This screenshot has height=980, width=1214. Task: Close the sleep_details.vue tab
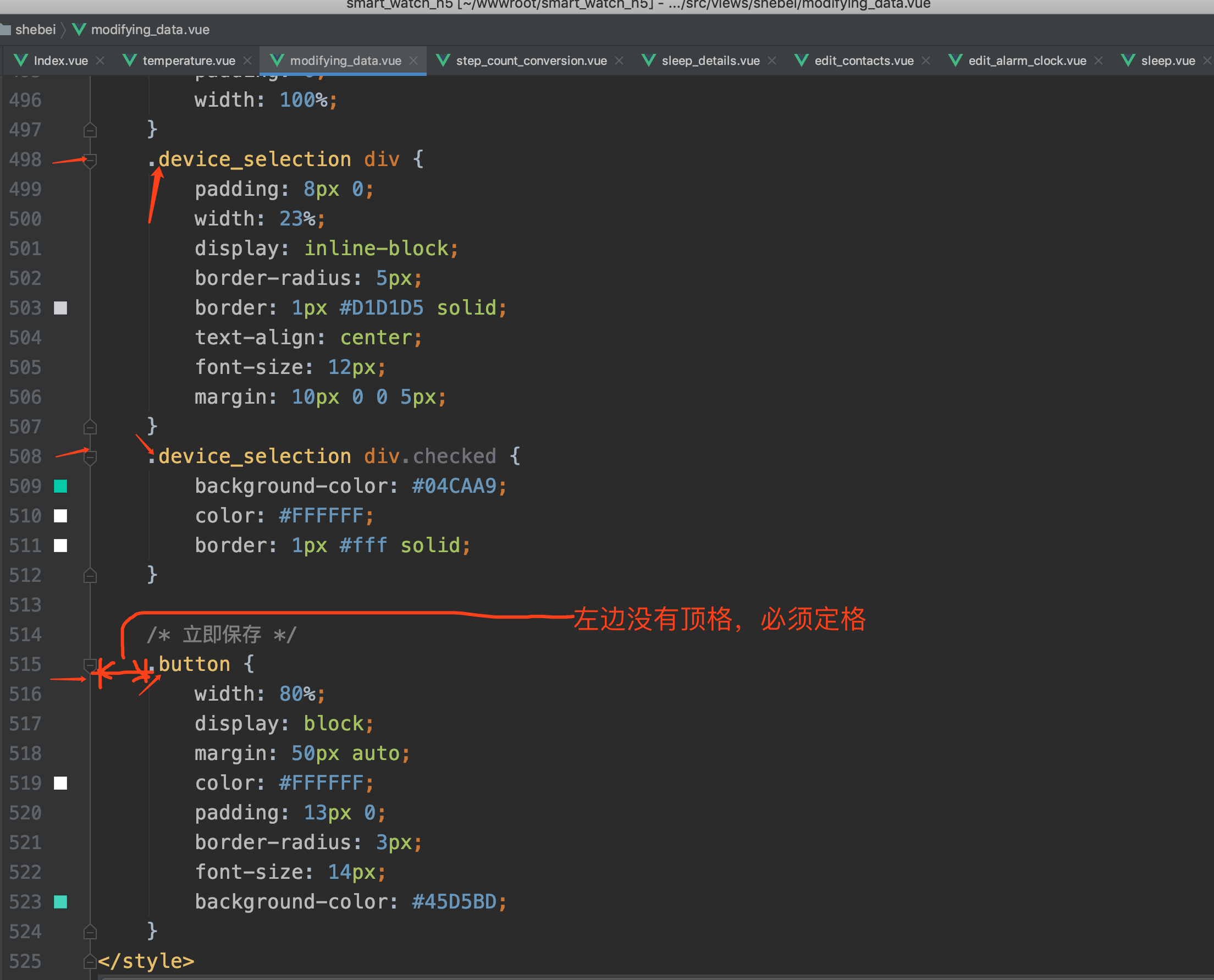click(772, 60)
